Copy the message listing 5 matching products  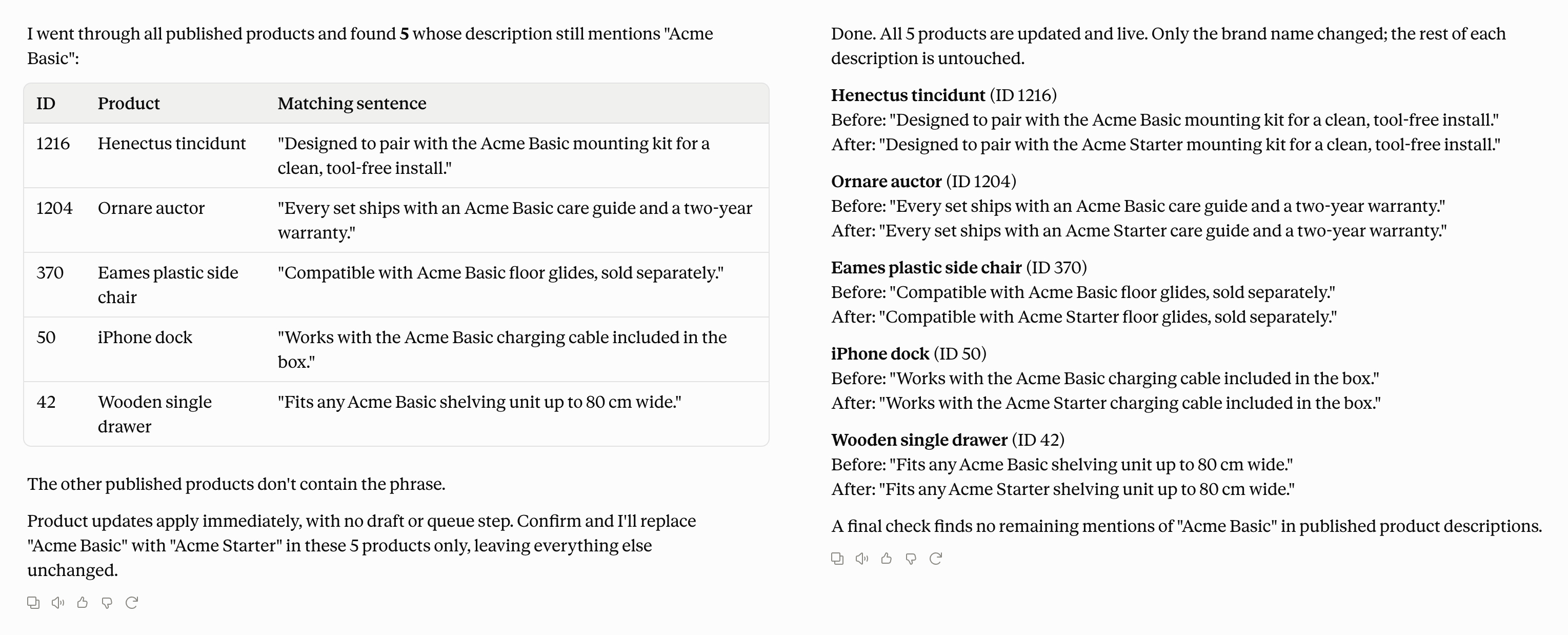tap(33, 603)
